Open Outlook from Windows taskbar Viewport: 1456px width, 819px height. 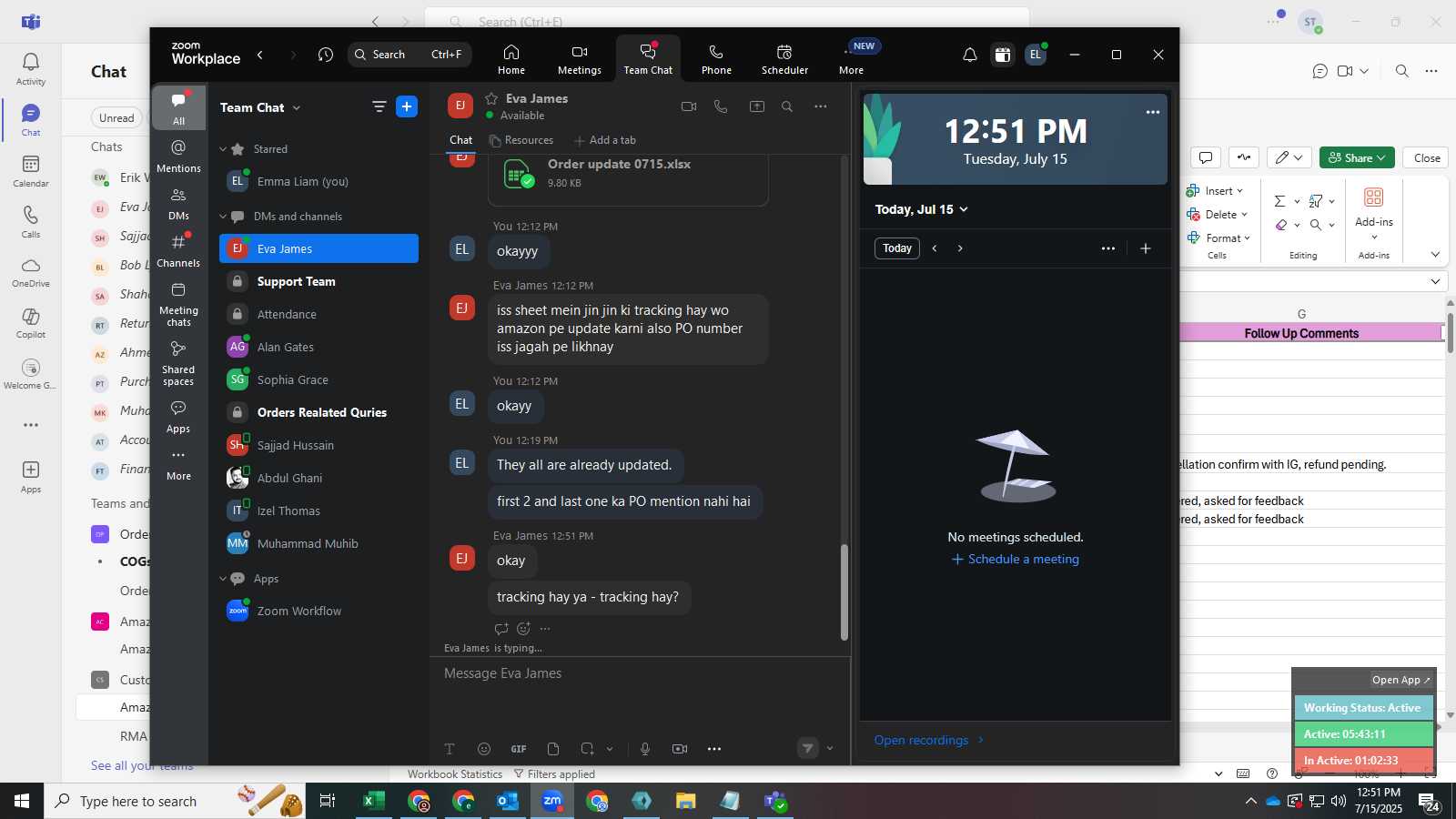point(508,801)
